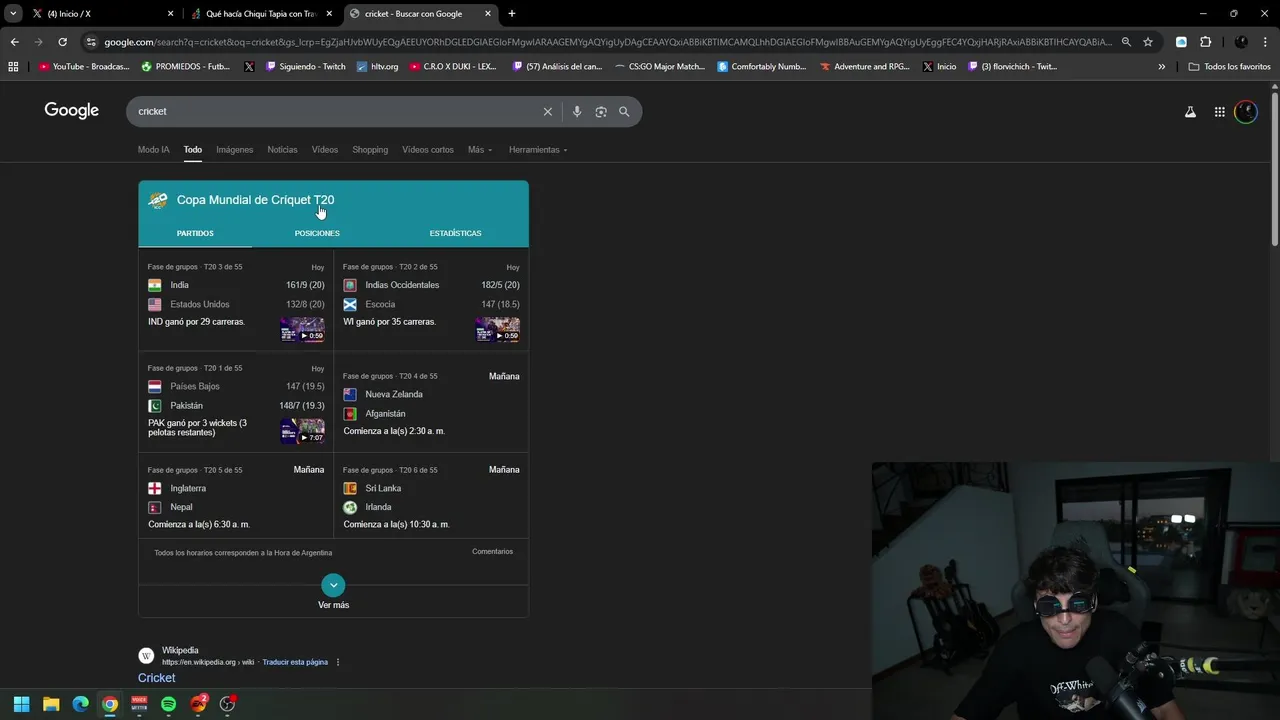The image size is (1280, 720).
Task: Open the zoom magnifier icon in address bar
Action: tap(1126, 42)
